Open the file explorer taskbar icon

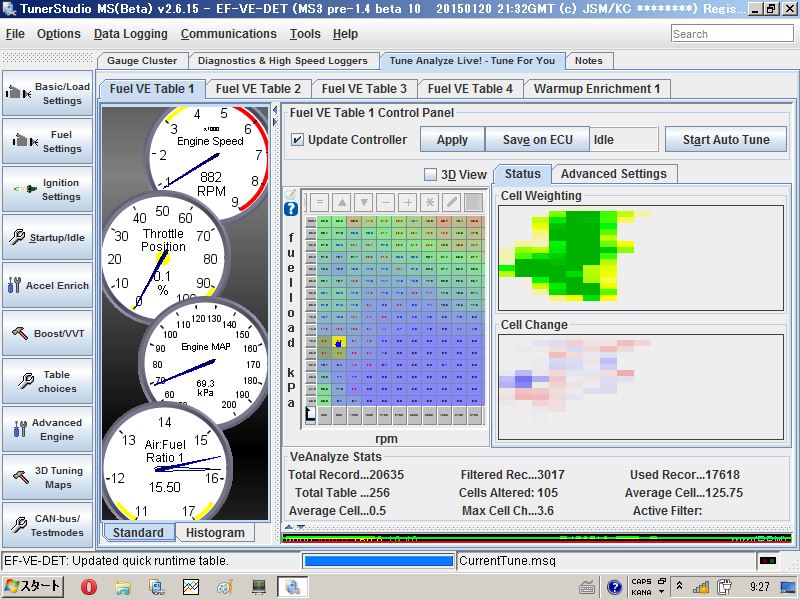coord(122,587)
